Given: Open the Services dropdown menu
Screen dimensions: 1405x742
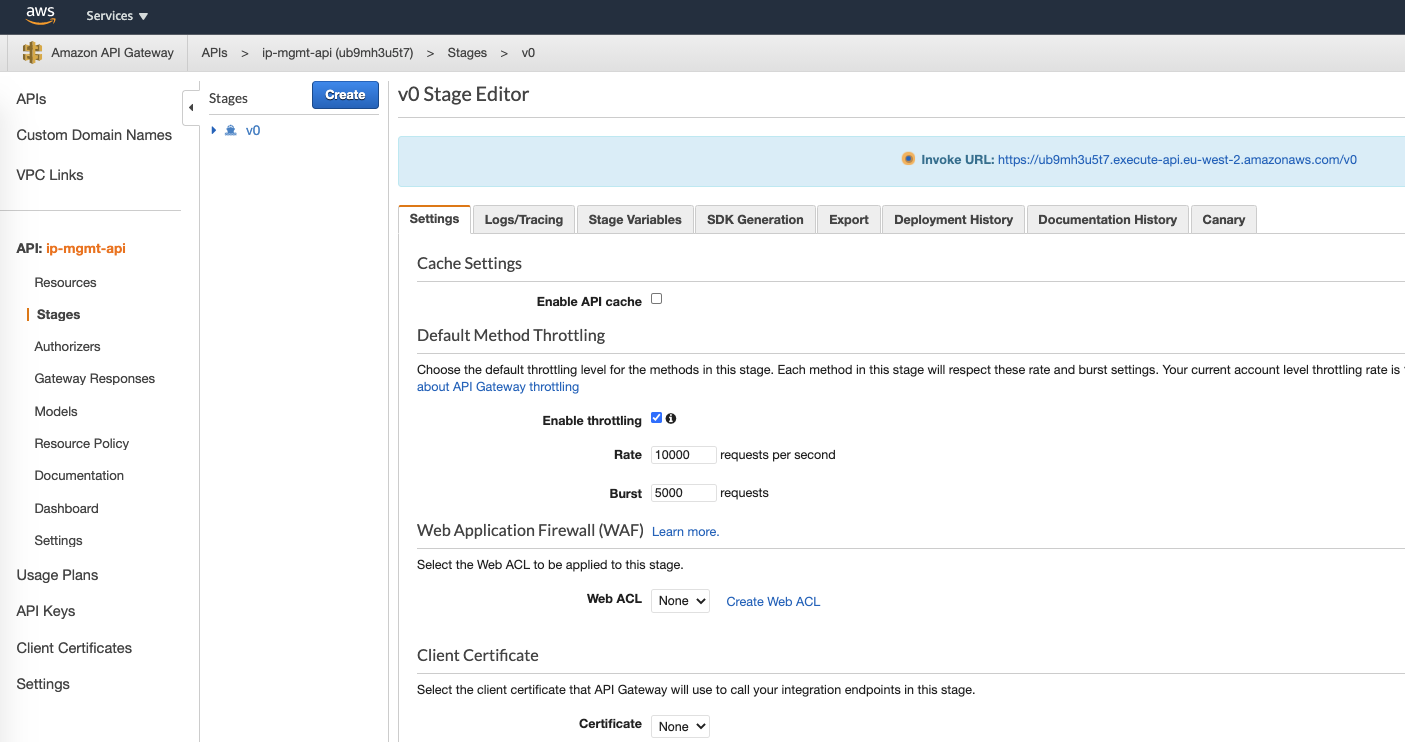Looking at the screenshot, I should [x=117, y=16].
